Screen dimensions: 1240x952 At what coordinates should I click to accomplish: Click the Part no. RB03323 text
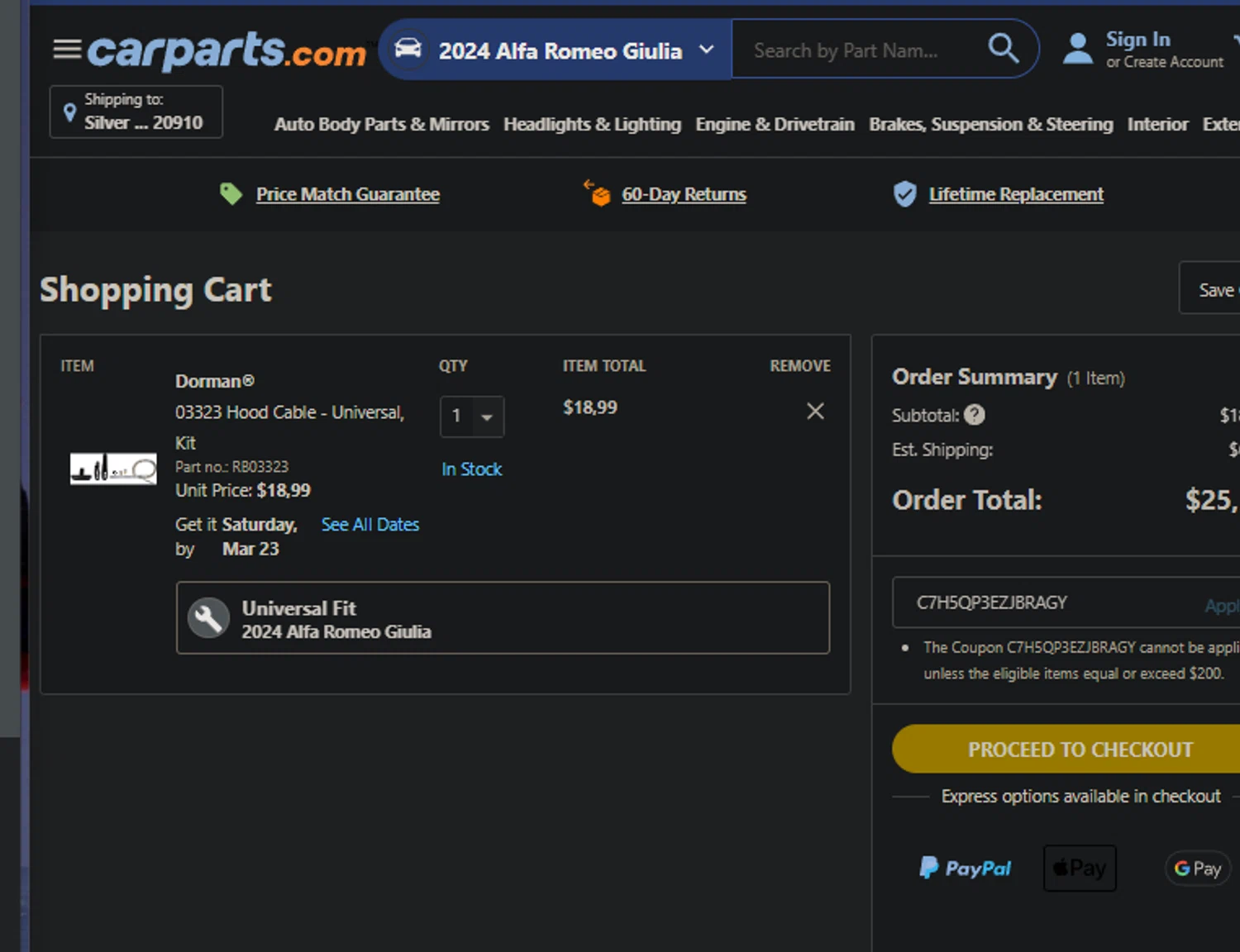231,467
